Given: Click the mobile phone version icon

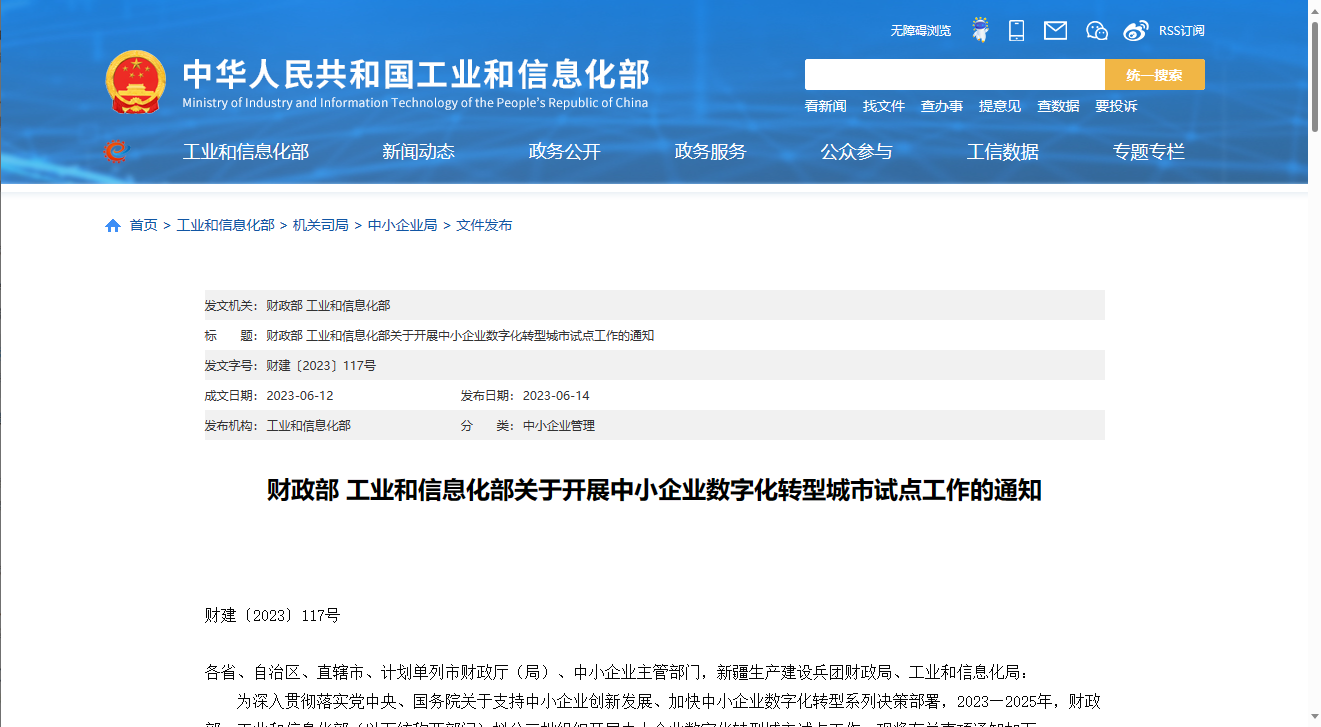Looking at the screenshot, I should (x=1016, y=30).
